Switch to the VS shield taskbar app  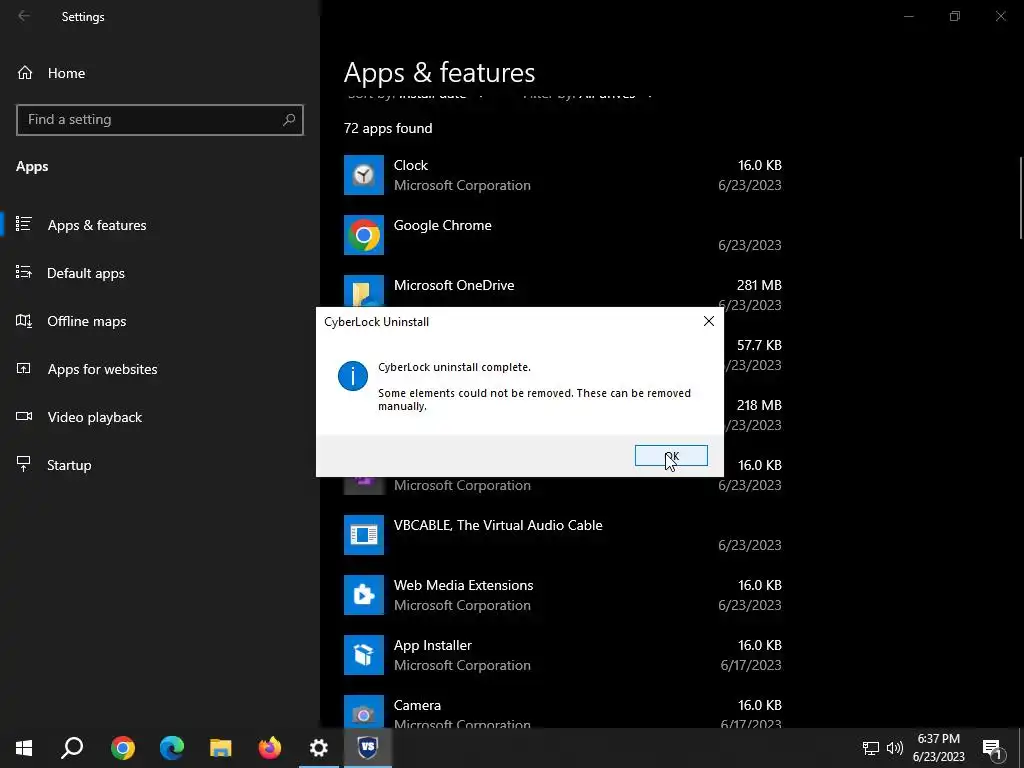click(368, 748)
